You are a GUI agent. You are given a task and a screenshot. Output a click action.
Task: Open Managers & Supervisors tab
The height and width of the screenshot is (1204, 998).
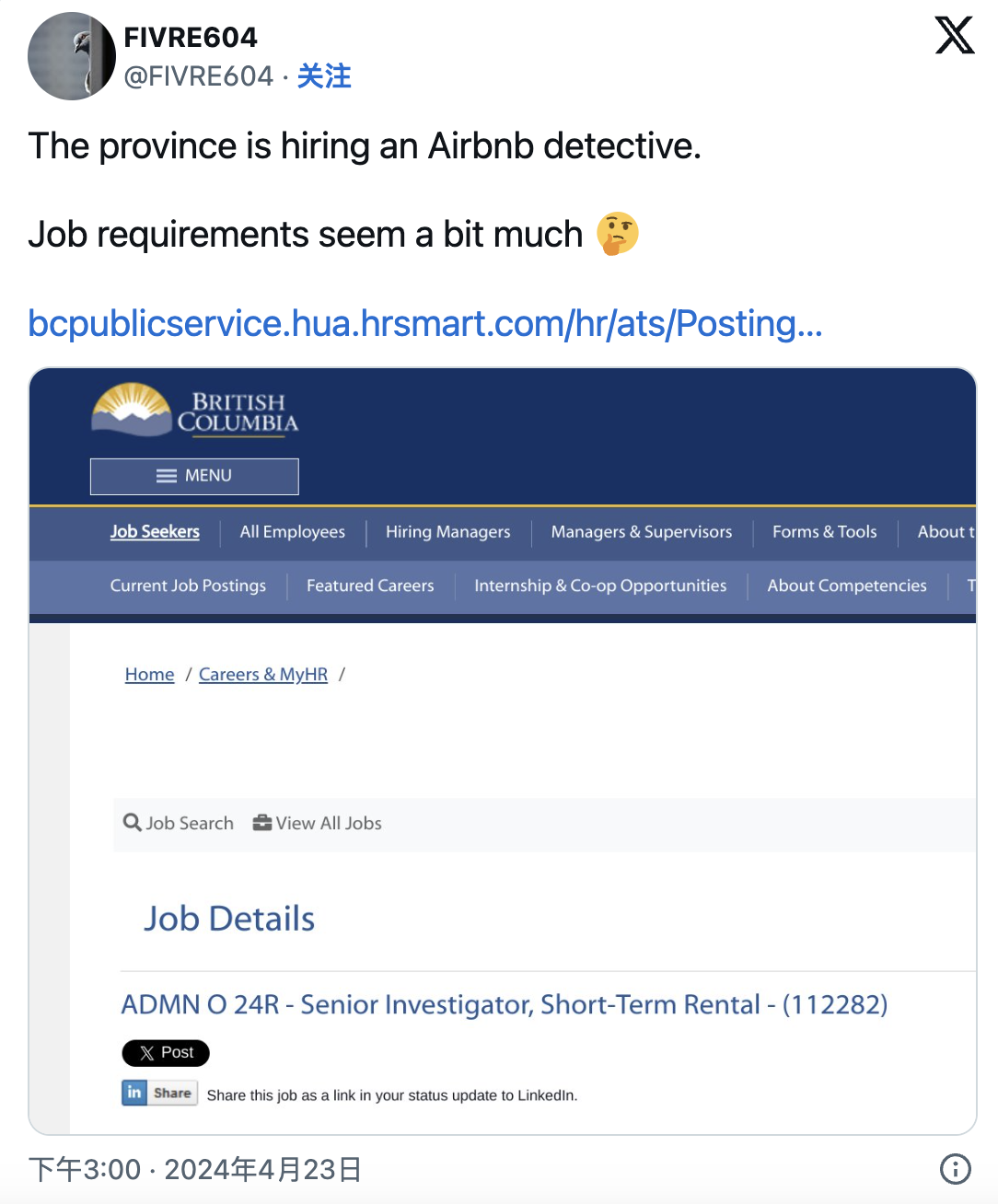pyautogui.click(x=642, y=532)
